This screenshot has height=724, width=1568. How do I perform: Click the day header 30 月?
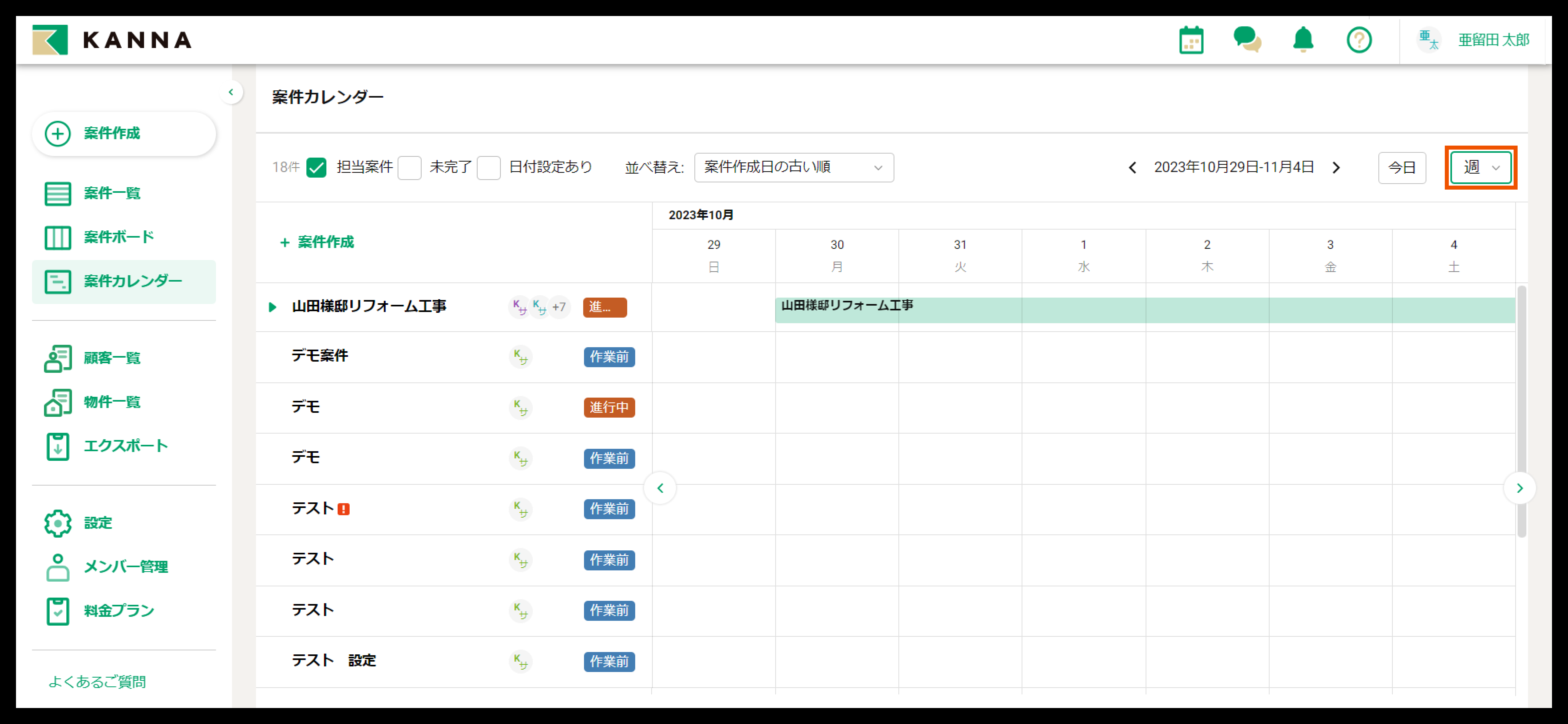(x=837, y=256)
